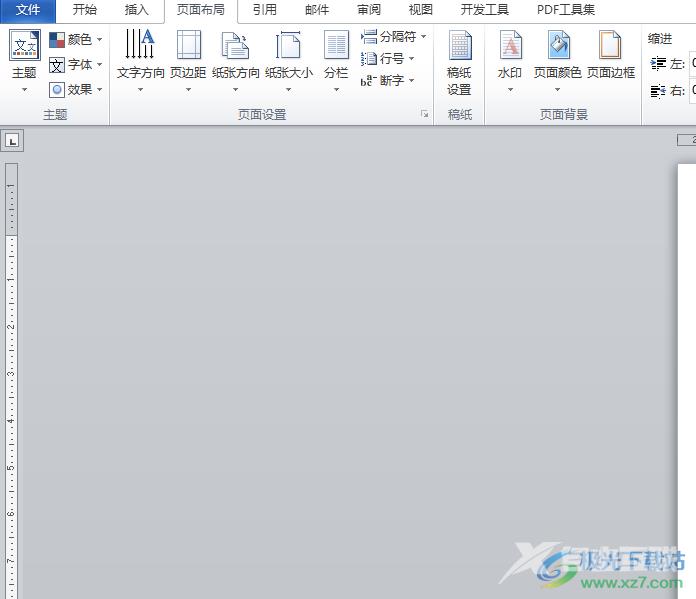This screenshot has width=696, height=599.
Task: Open 稿纸设置 manuscript paper settings
Action: click(459, 63)
